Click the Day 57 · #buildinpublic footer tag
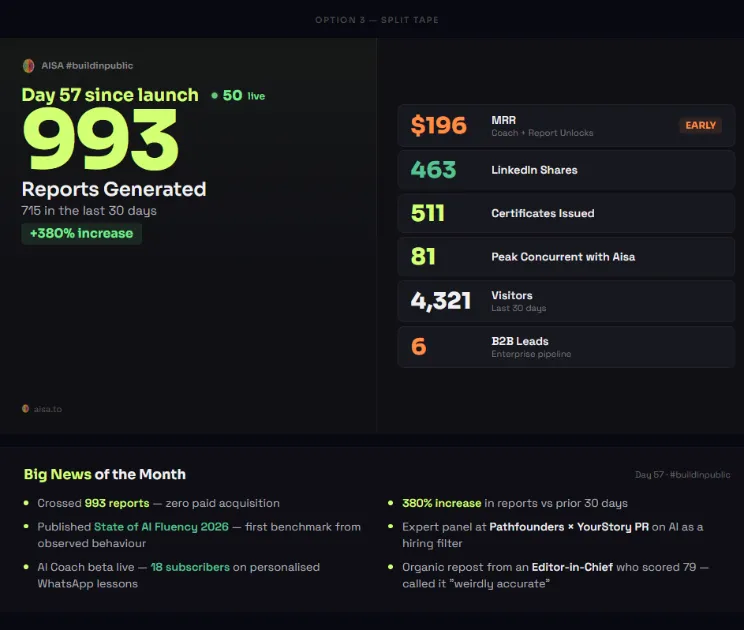Image resolution: width=744 pixels, height=630 pixels. tap(683, 474)
